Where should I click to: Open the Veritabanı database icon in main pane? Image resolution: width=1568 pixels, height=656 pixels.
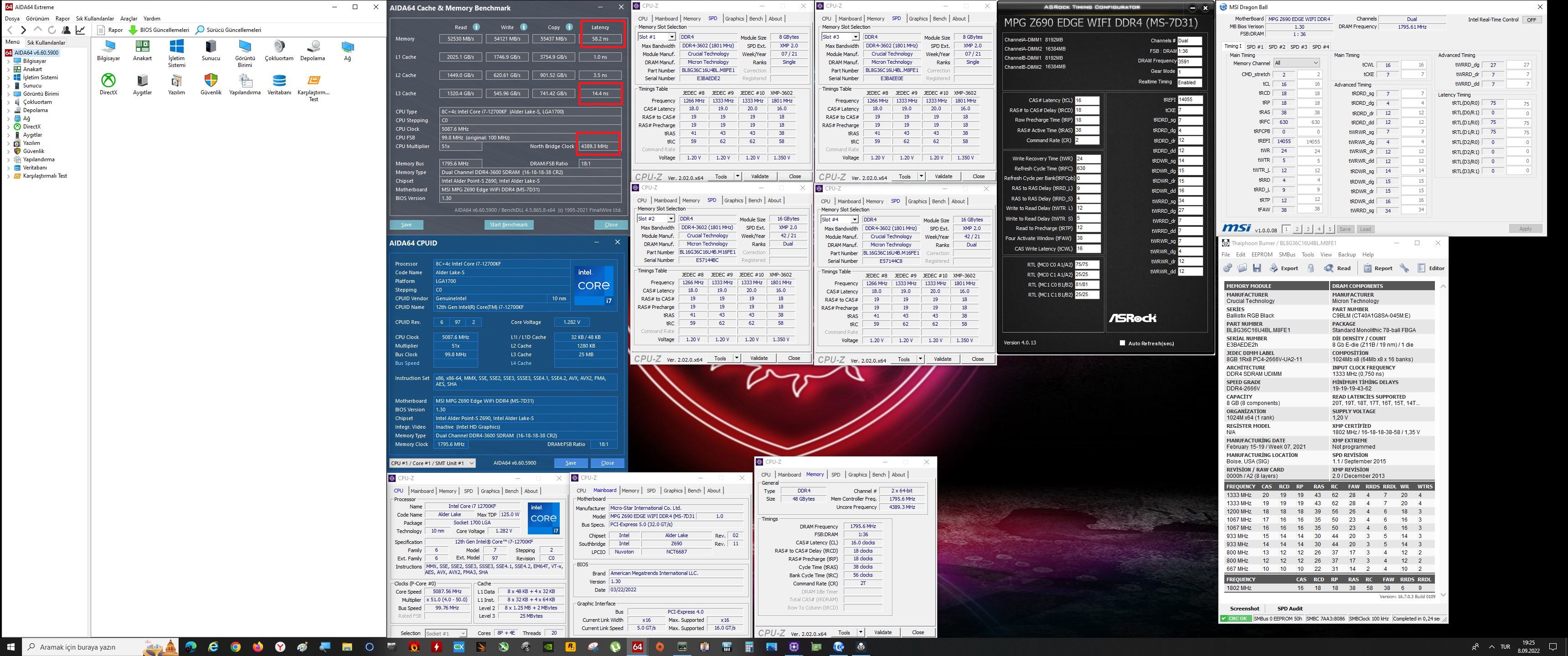click(279, 85)
